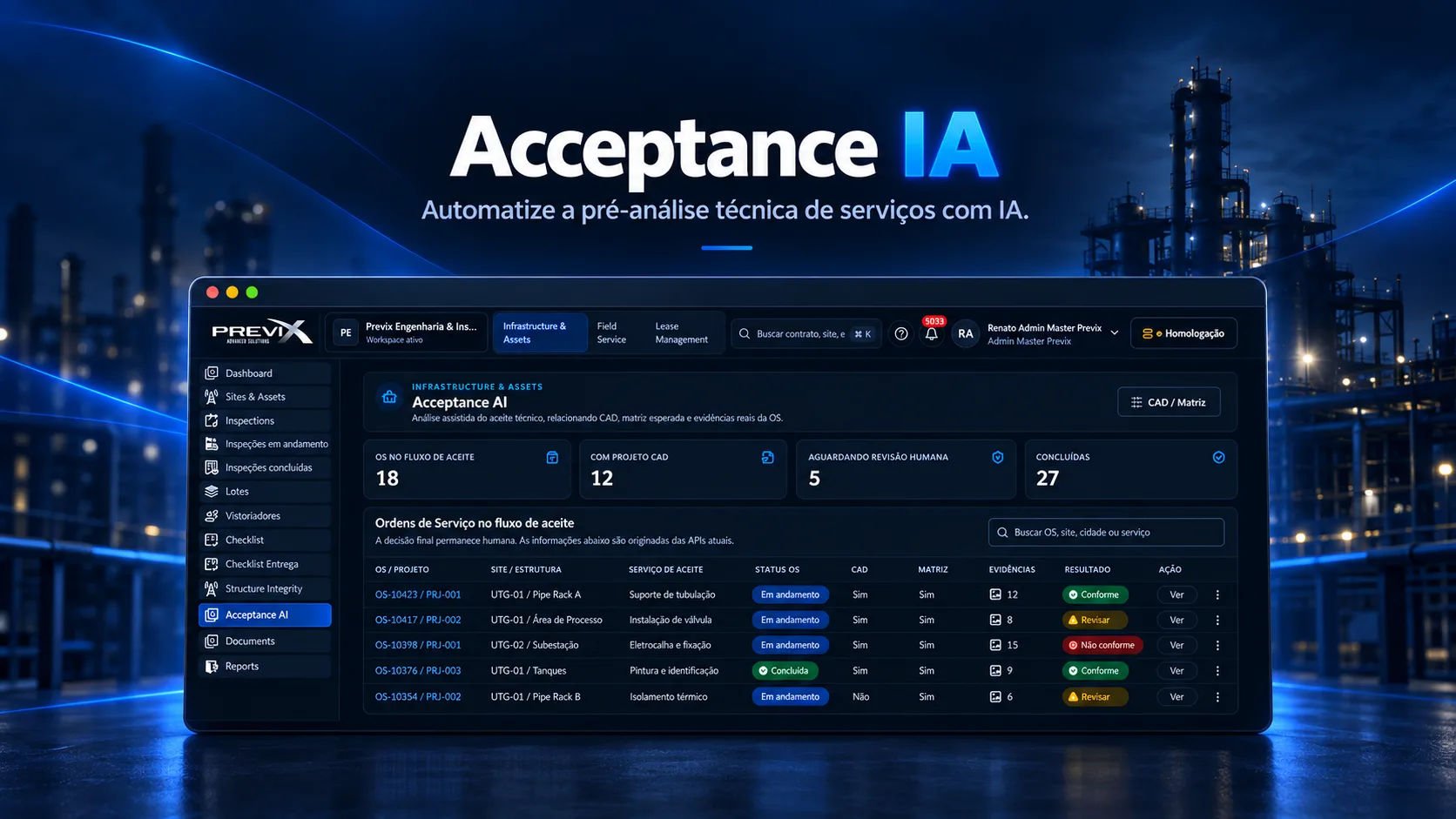Open link OS-10417 / PRJ-002
This screenshot has width=1456, height=819.
tap(418, 621)
